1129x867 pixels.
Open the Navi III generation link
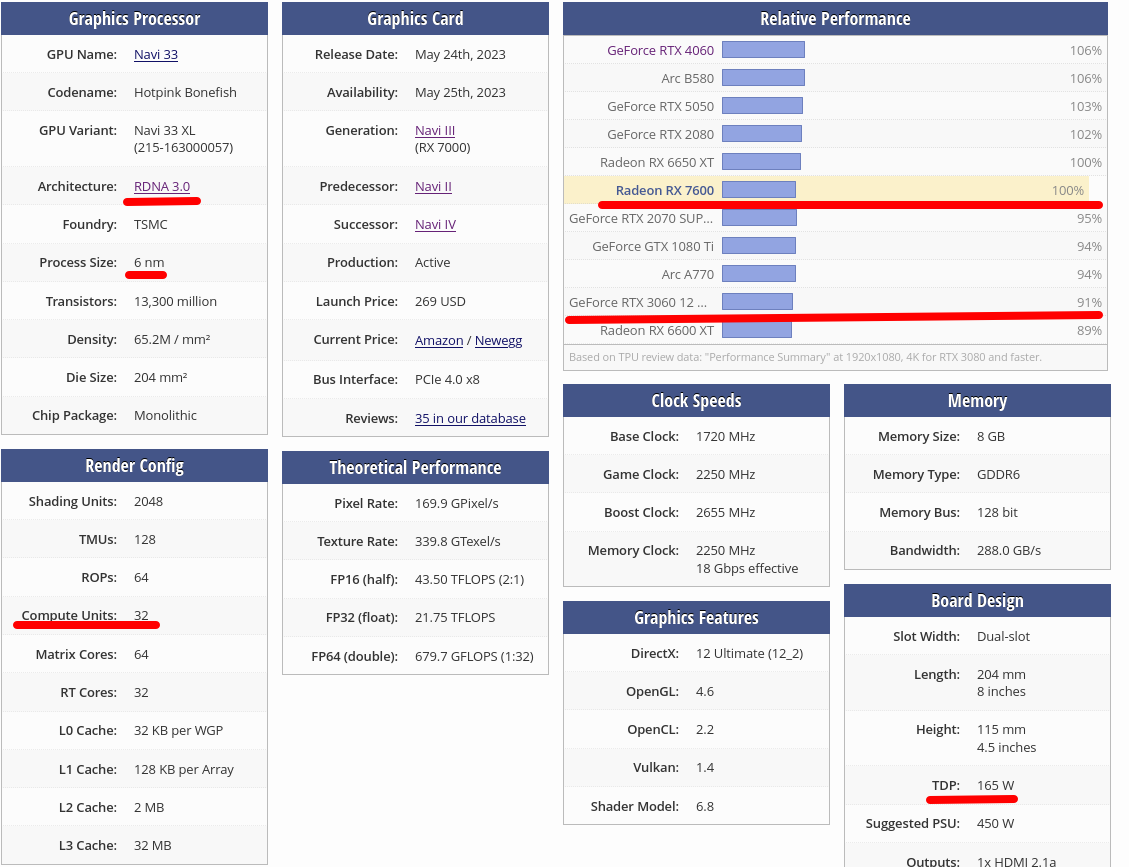(435, 130)
